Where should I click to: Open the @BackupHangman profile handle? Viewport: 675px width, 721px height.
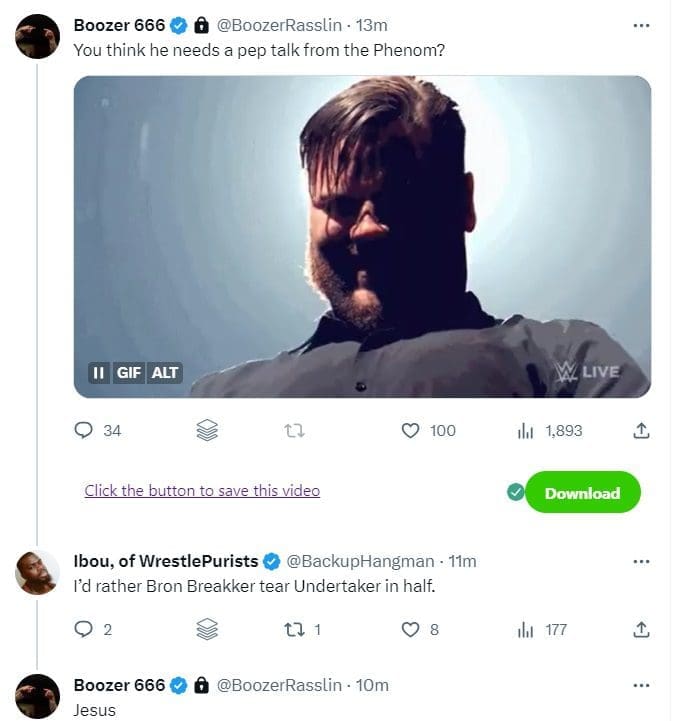(x=361, y=561)
